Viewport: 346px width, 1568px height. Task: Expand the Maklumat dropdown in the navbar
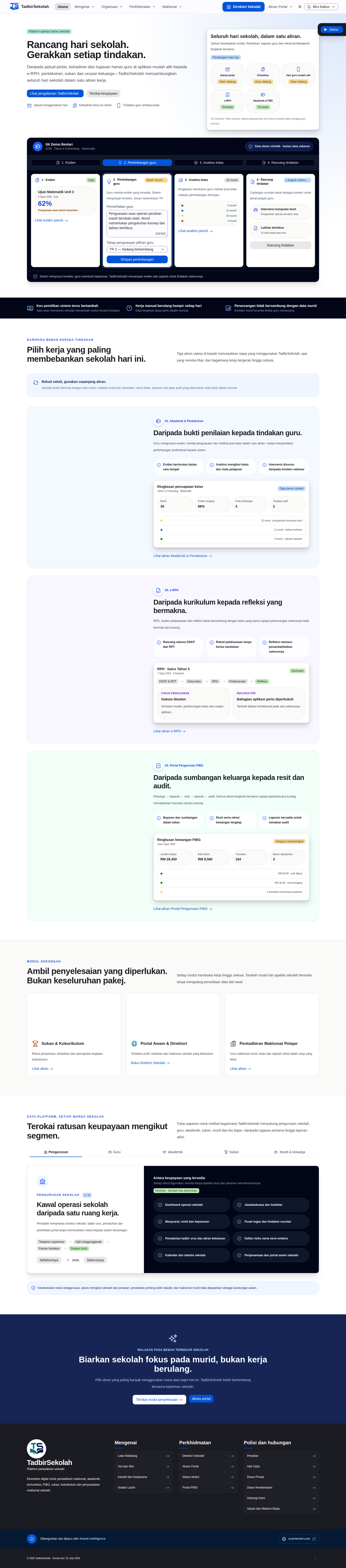(172, 7)
